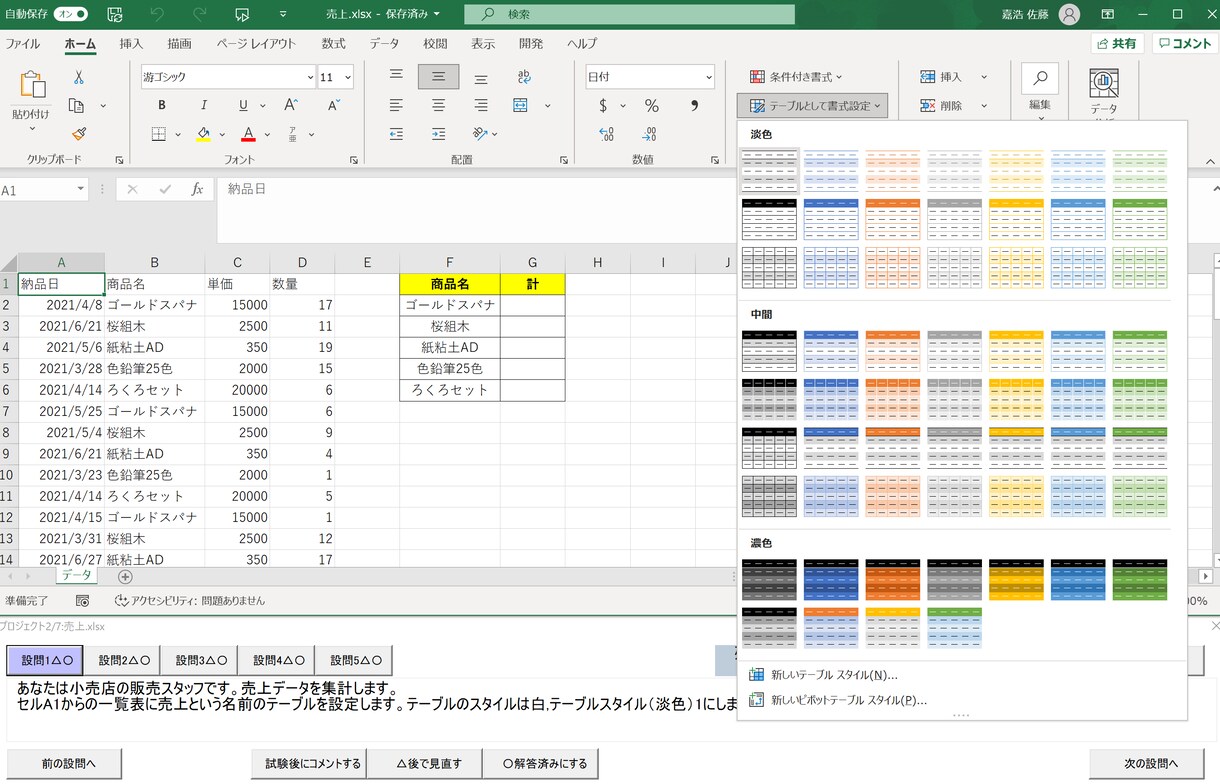1220x784 pixels.
Task: Add new sheet plus icon
Action: [x=125, y=576]
